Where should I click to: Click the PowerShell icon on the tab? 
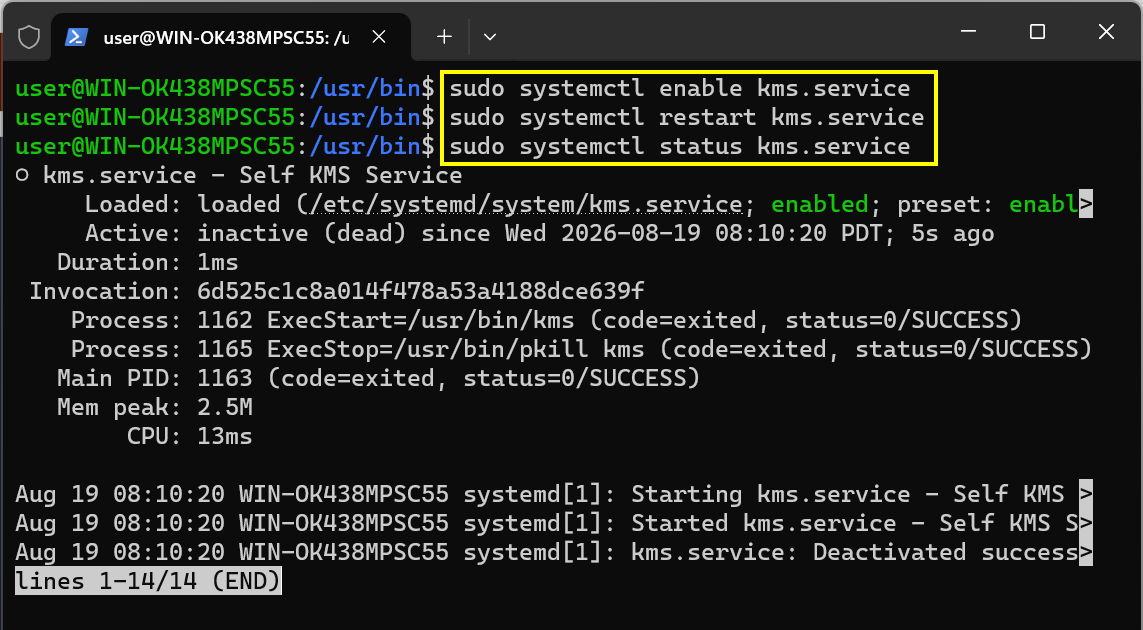[77, 36]
